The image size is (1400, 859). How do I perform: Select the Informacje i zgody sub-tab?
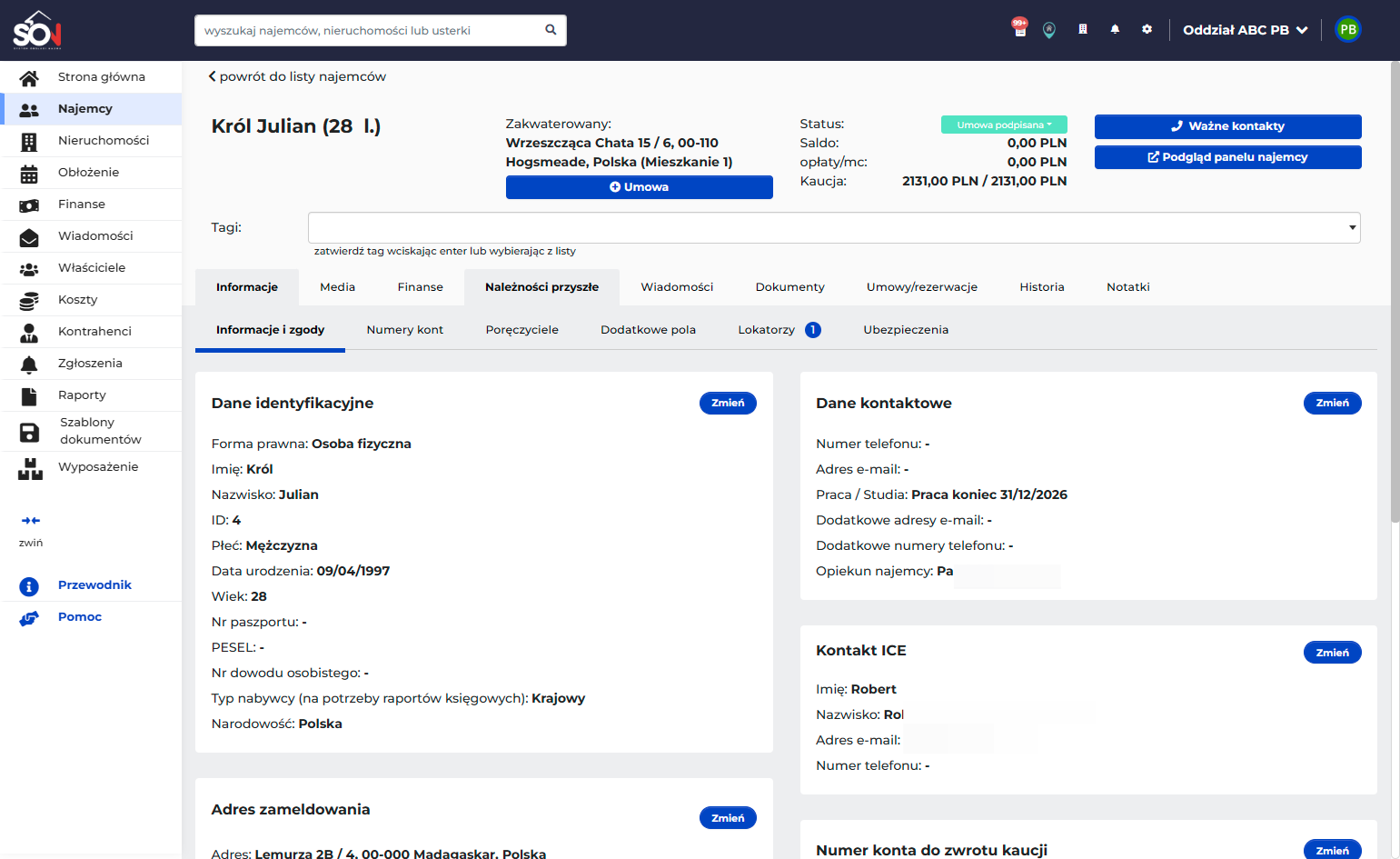point(271,330)
